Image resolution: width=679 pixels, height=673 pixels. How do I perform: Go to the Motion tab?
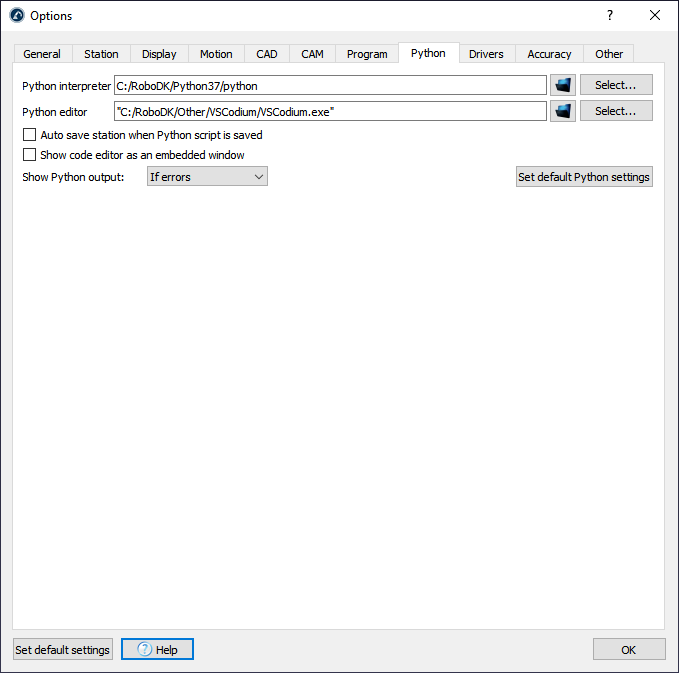tap(216, 54)
